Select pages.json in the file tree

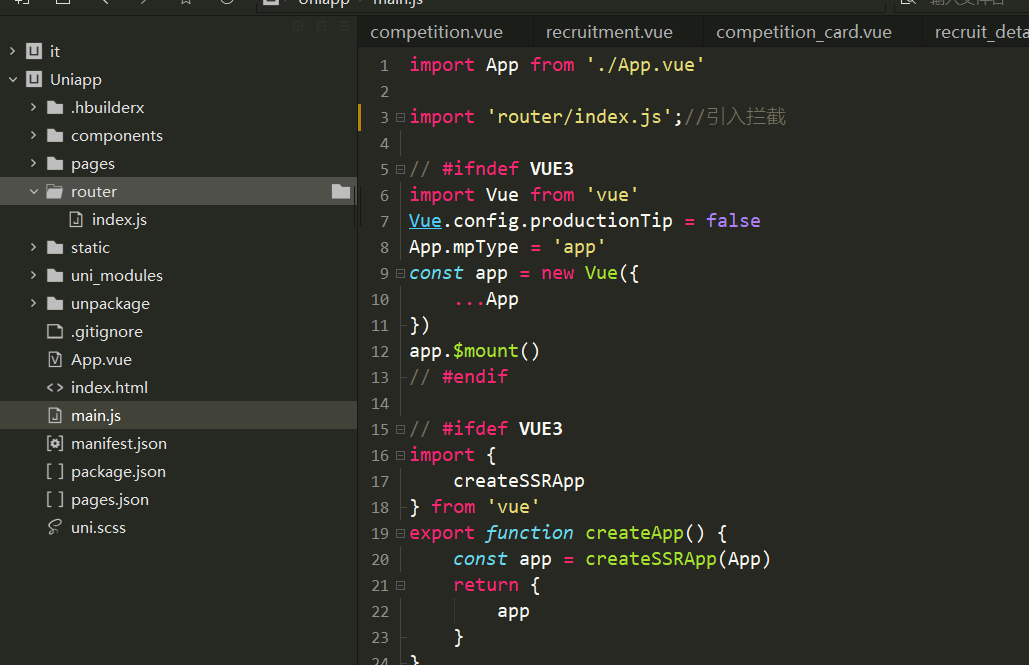(109, 500)
